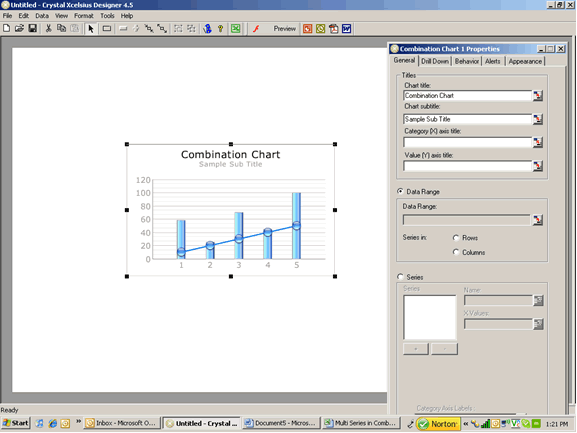Click the Untitled - Crystal taskbar item
The height and width of the screenshot is (433, 577).
[x=202, y=423]
